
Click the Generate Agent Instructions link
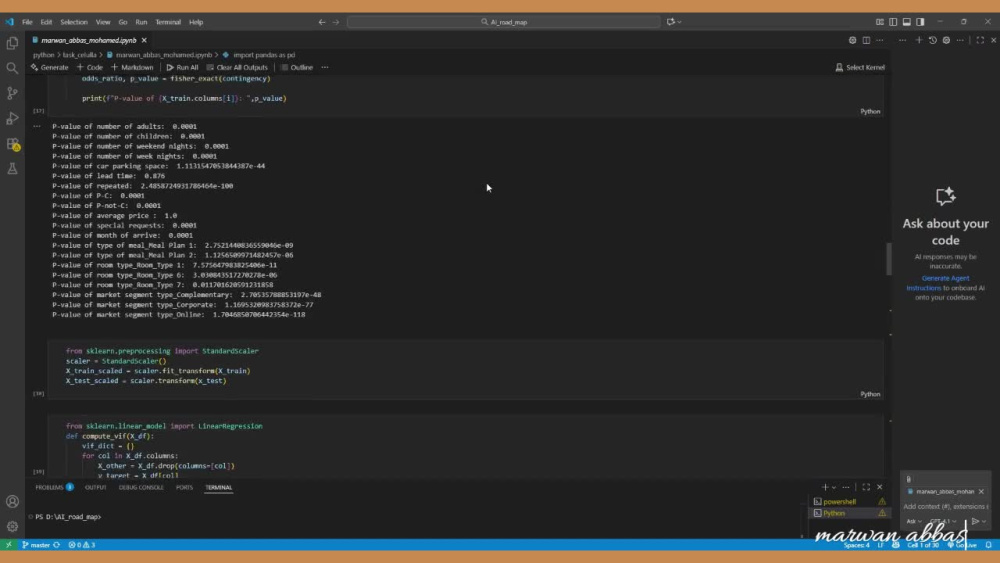pos(938,283)
